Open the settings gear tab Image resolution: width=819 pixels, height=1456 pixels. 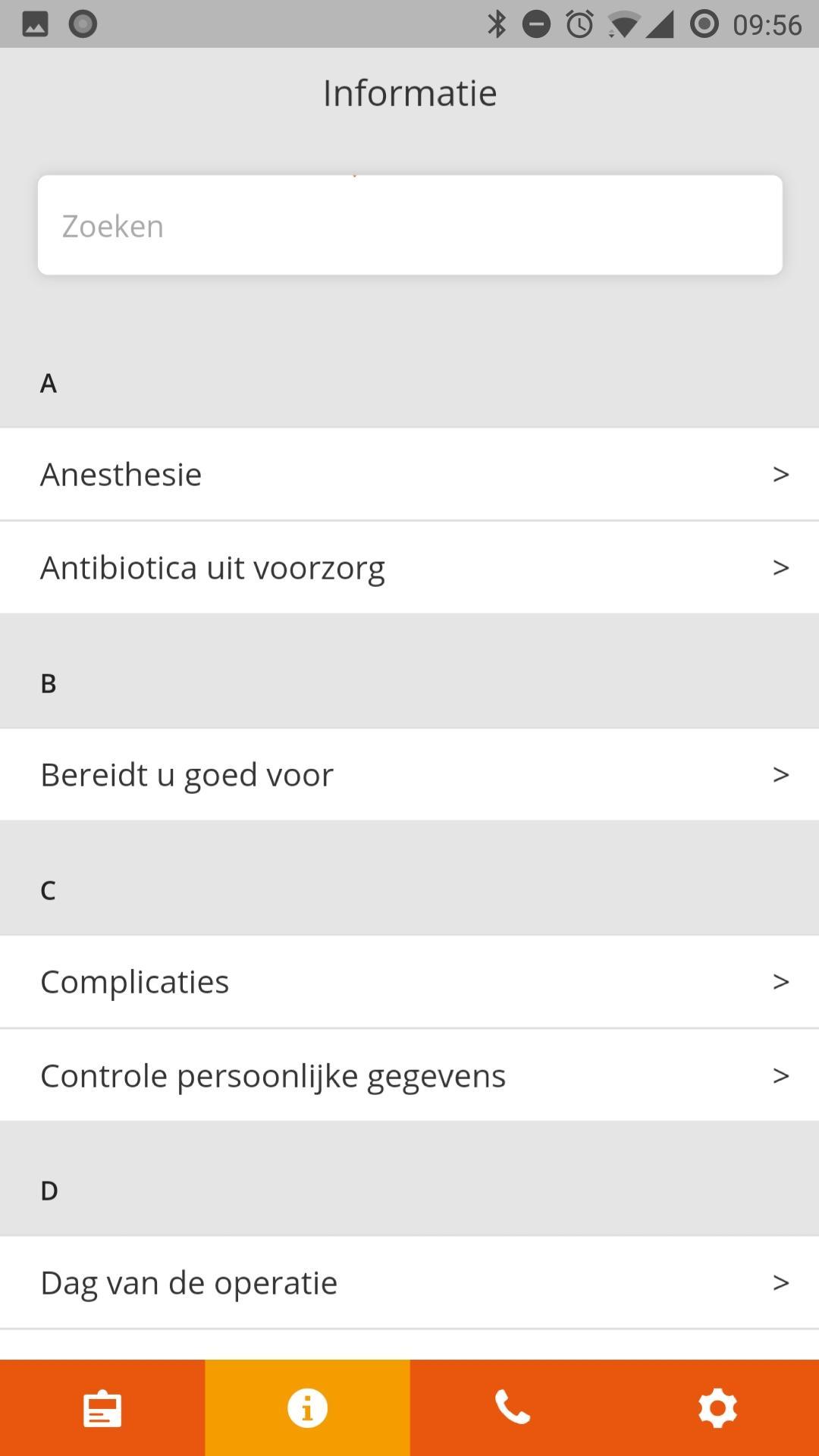[717, 1408]
